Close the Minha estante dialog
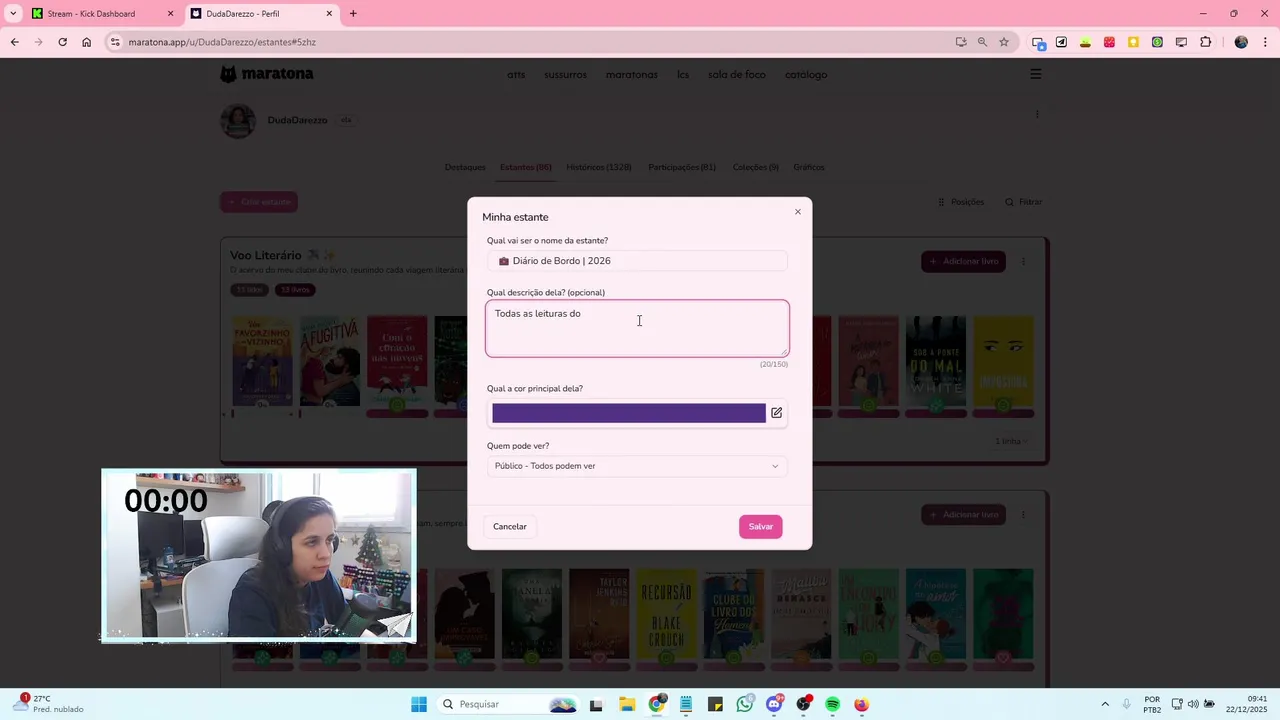 pos(798,212)
